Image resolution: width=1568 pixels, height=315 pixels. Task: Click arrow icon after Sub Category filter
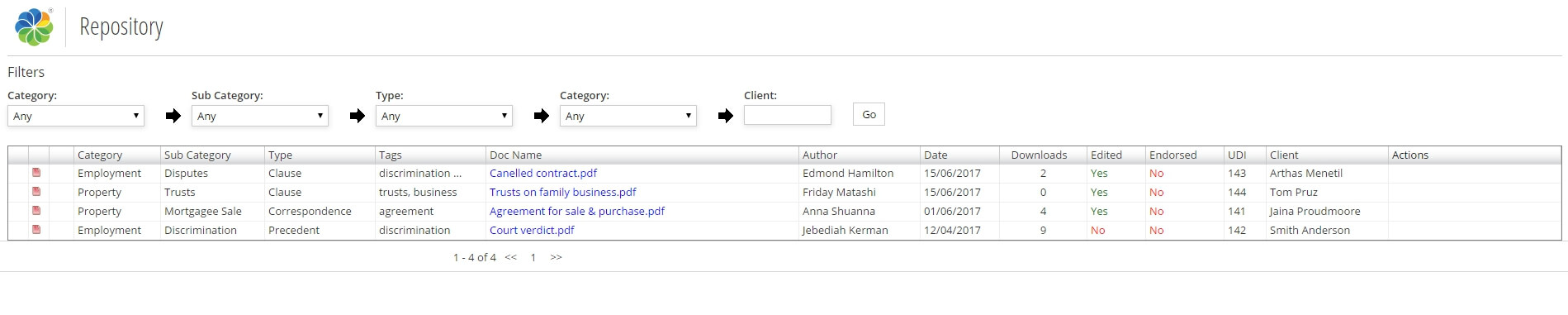pos(357,116)
